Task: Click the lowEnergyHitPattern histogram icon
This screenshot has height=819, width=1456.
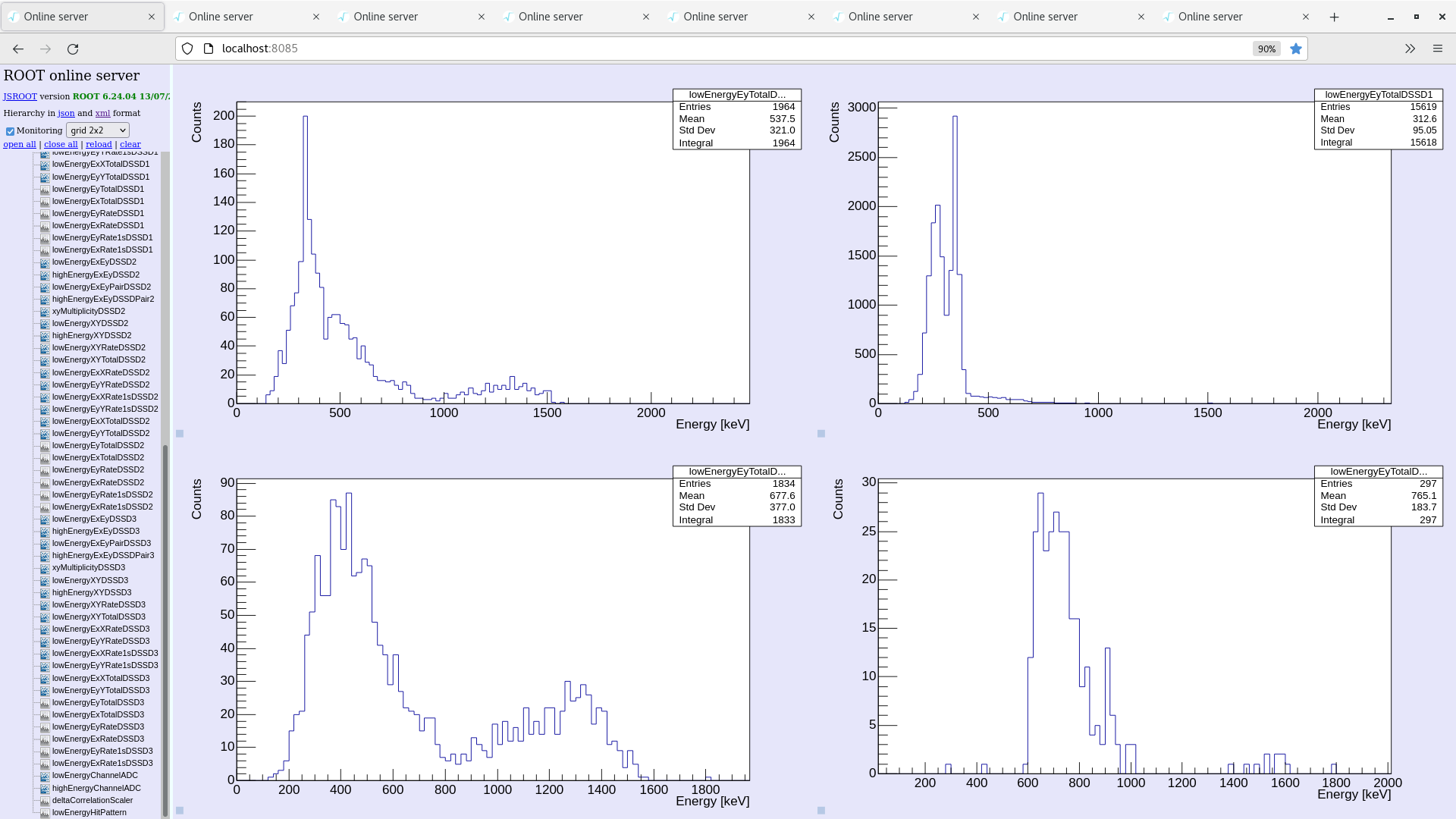Action: tap(45, 812)
